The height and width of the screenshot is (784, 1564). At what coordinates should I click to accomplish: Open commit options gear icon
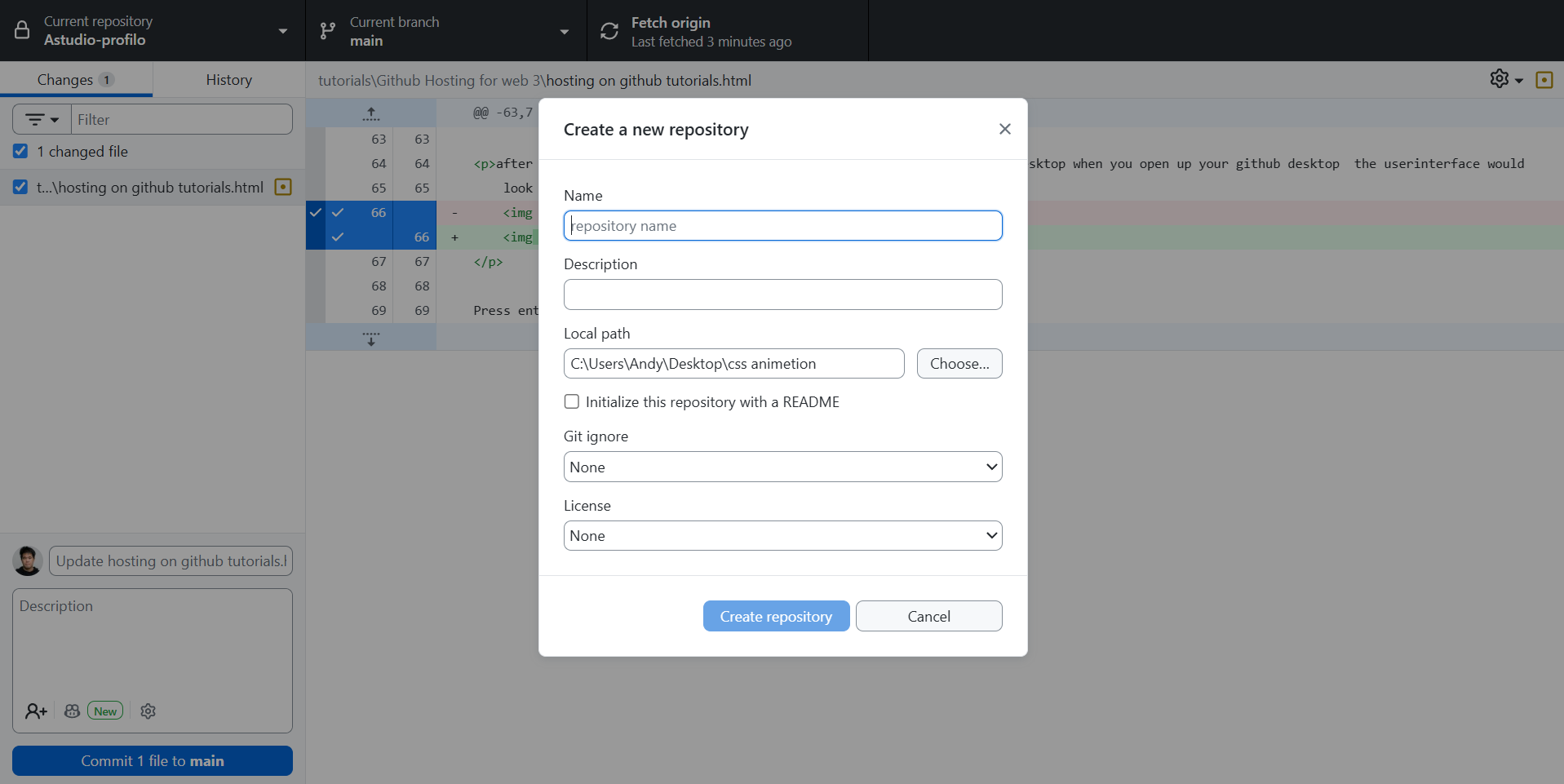pyautogui.click(x=148, y=711)
